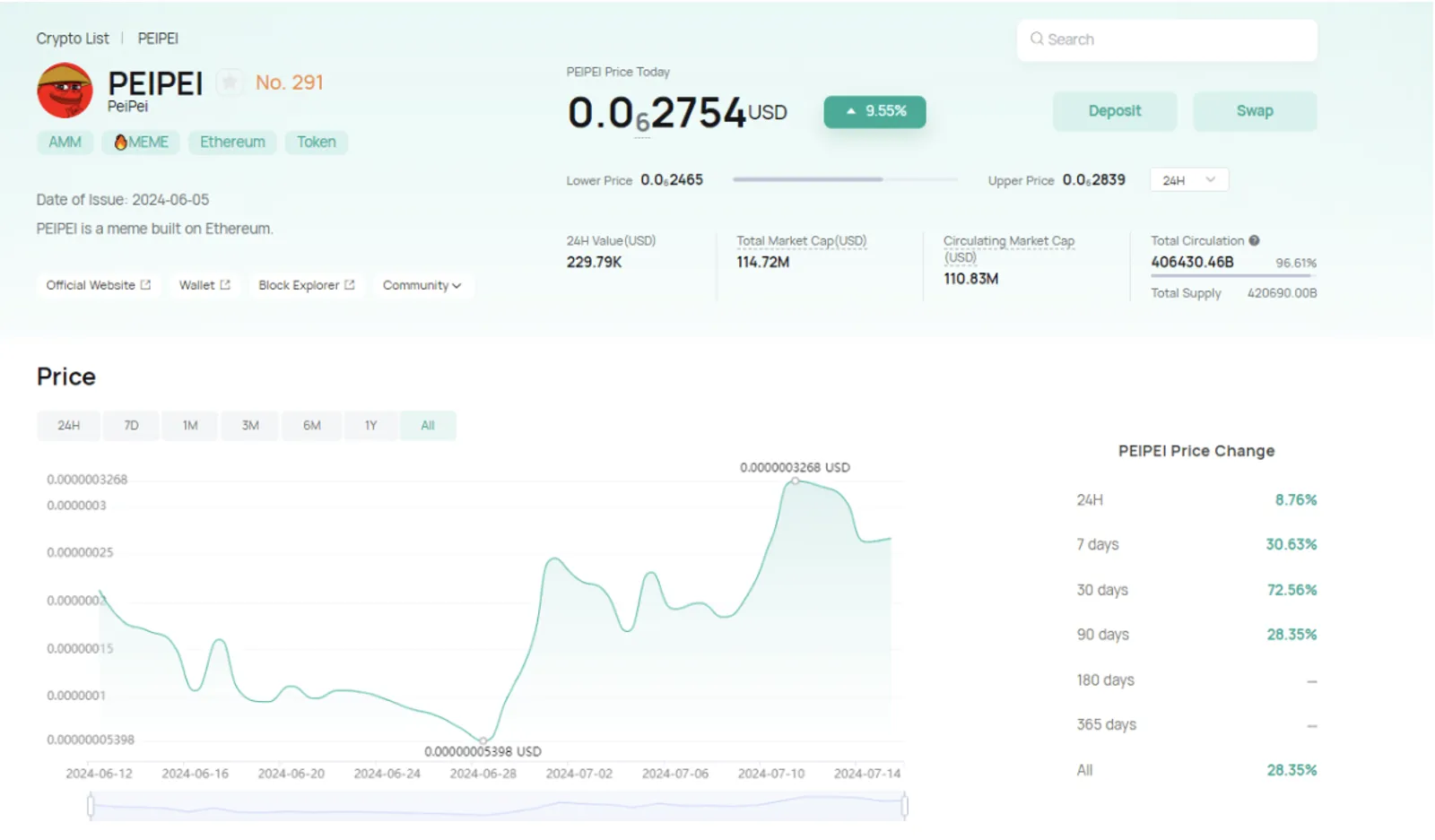
Task: Click the AMM tag
Action: pyautogui.click(x=65, y=143)
